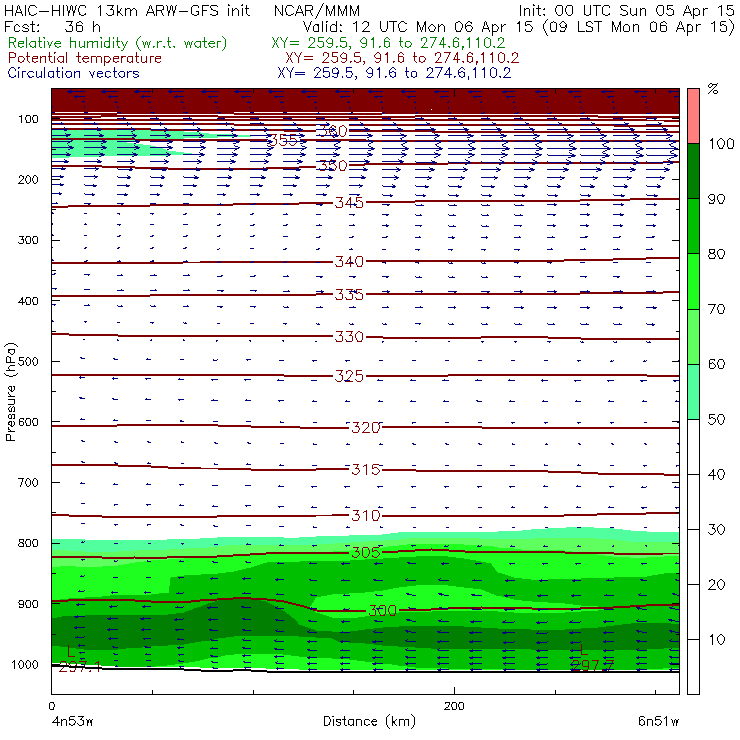
Task: Click the 50-60% light teal colorbar swatch
Action: 693,392
